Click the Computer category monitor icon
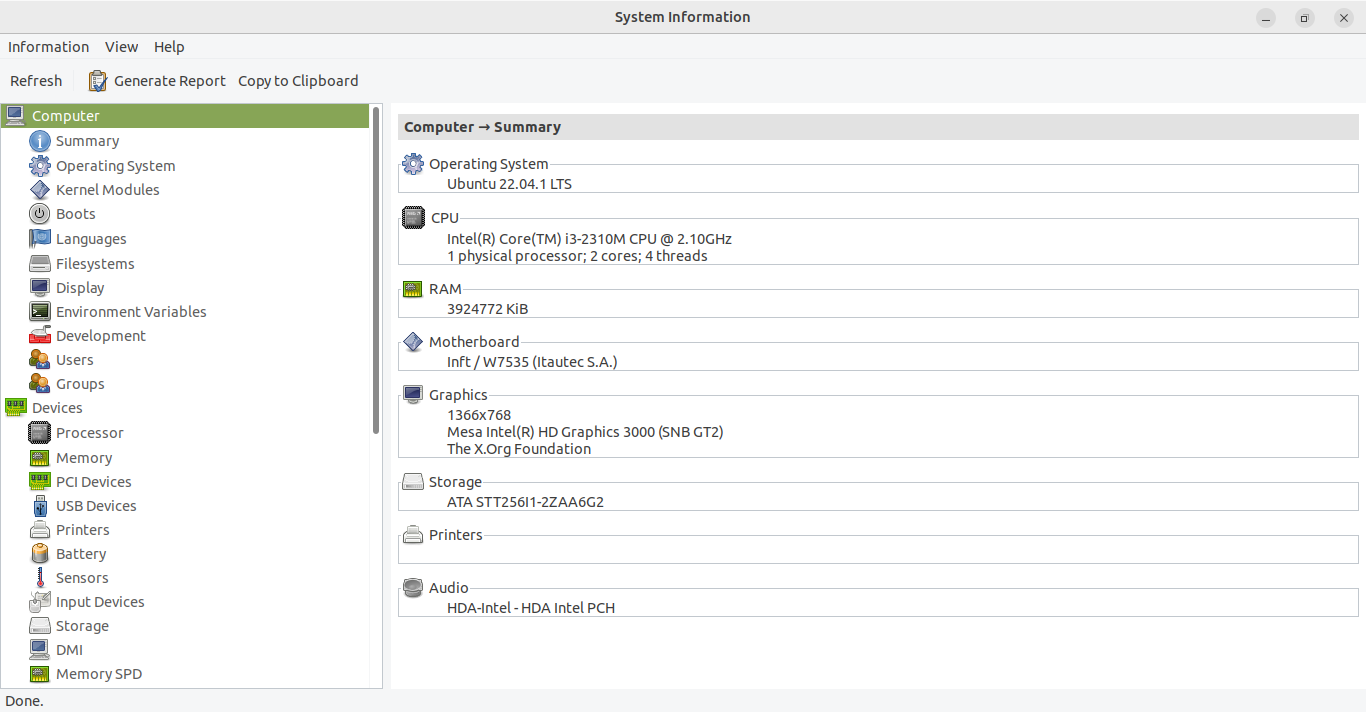 point(15,116)
